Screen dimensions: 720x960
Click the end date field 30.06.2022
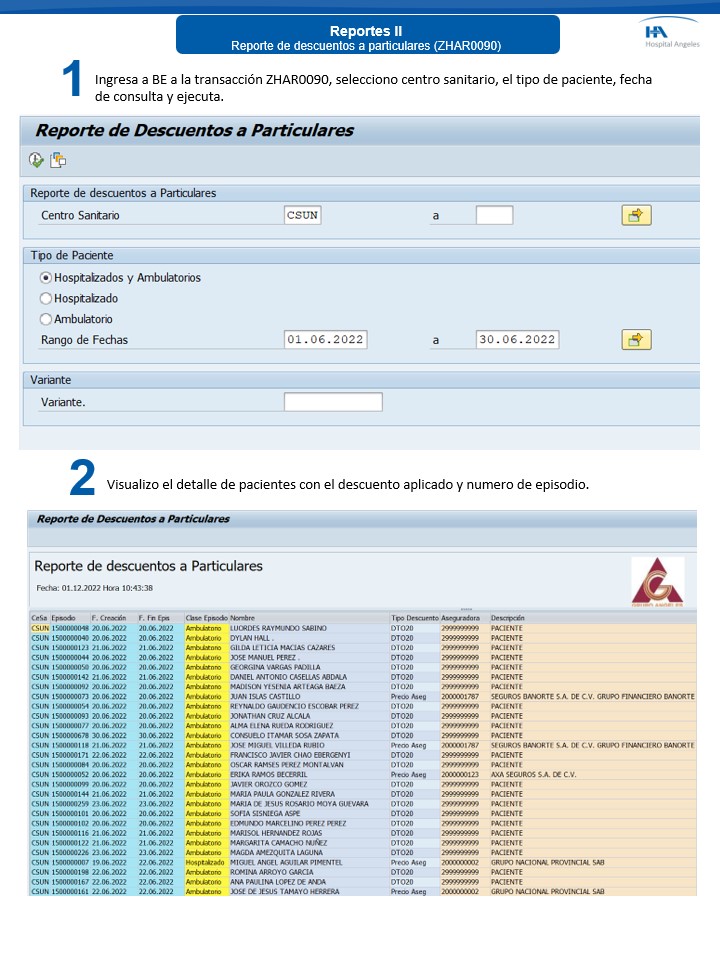517,339
